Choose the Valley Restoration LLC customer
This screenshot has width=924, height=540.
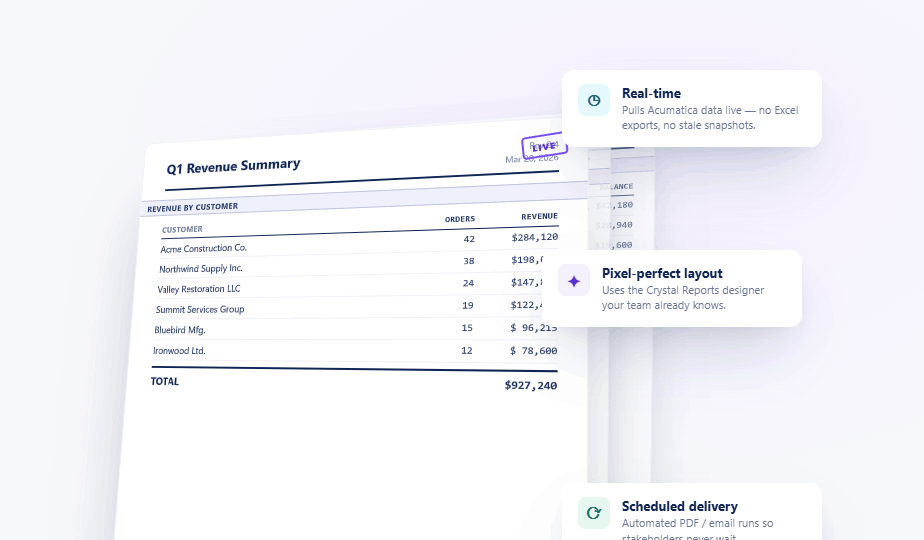click(x=198, y=289)
